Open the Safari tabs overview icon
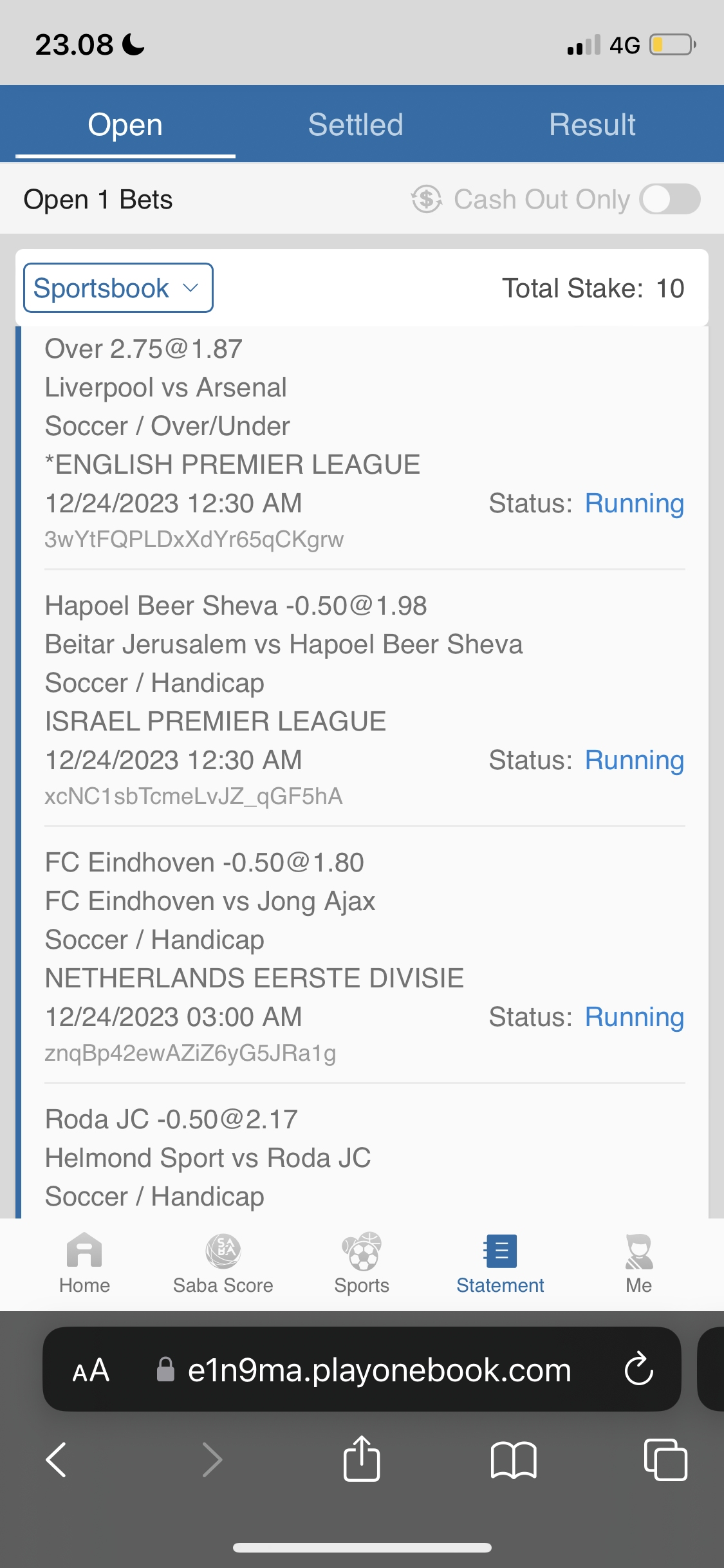 665,1459
